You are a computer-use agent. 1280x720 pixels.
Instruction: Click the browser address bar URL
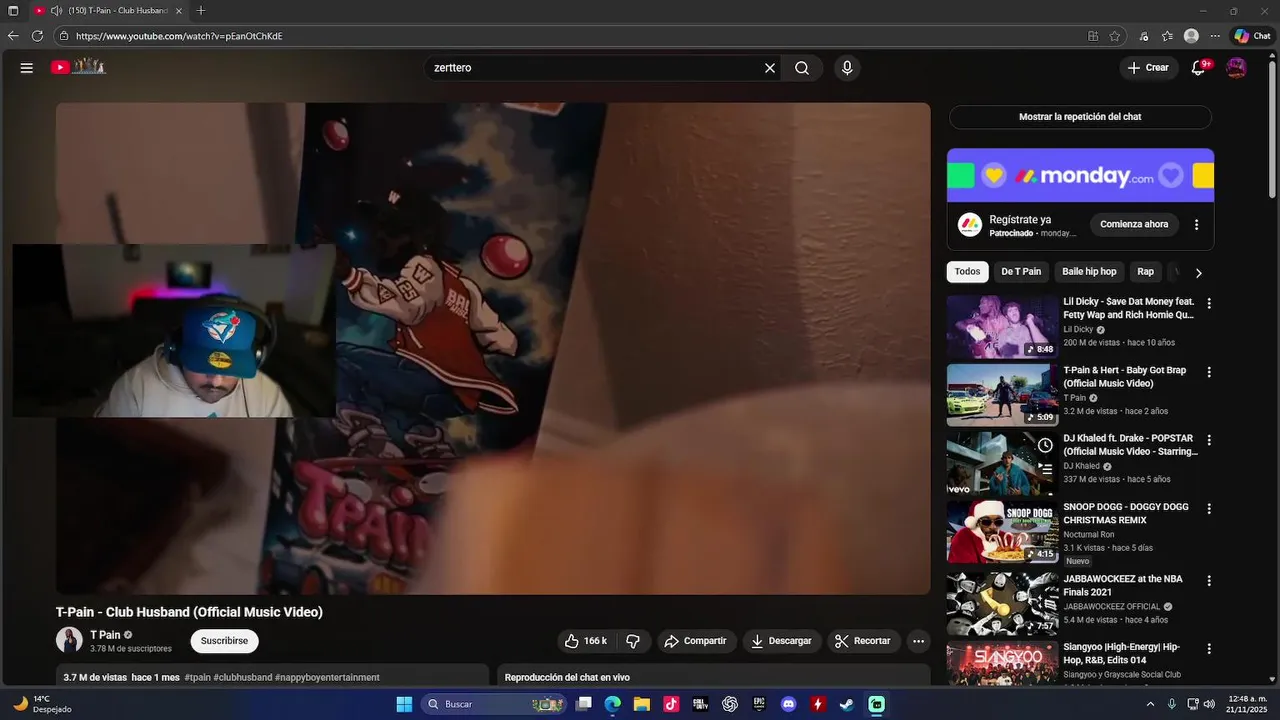click(179, 36)
